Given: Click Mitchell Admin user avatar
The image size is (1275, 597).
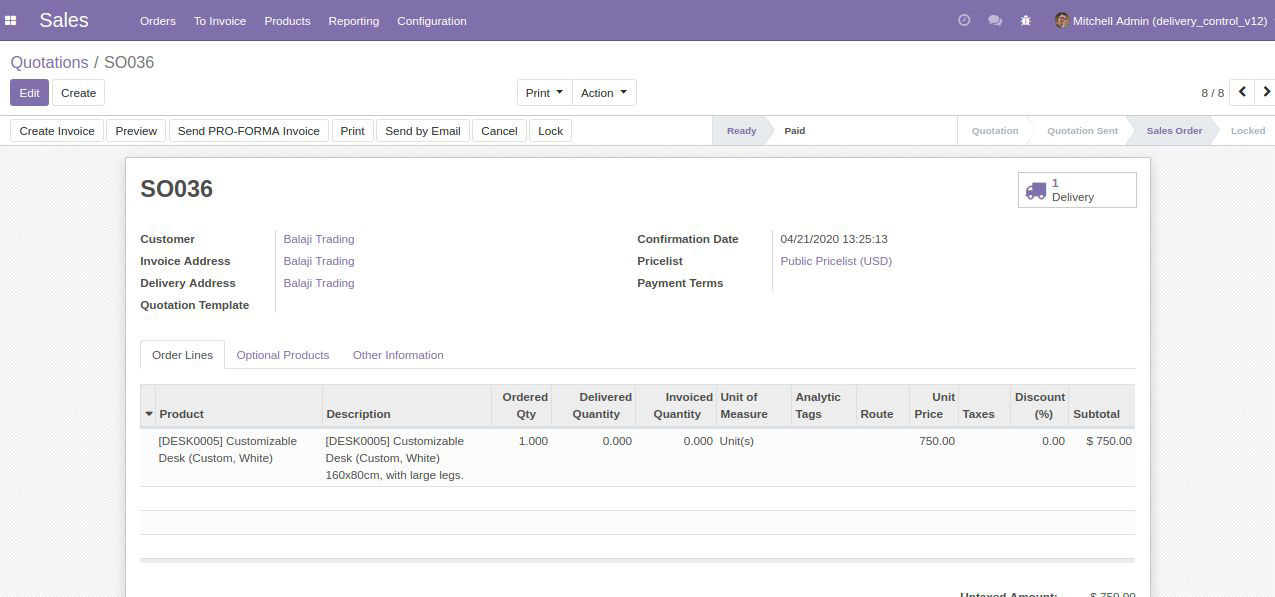Looking at the screenshot, I should point(1062,20).
